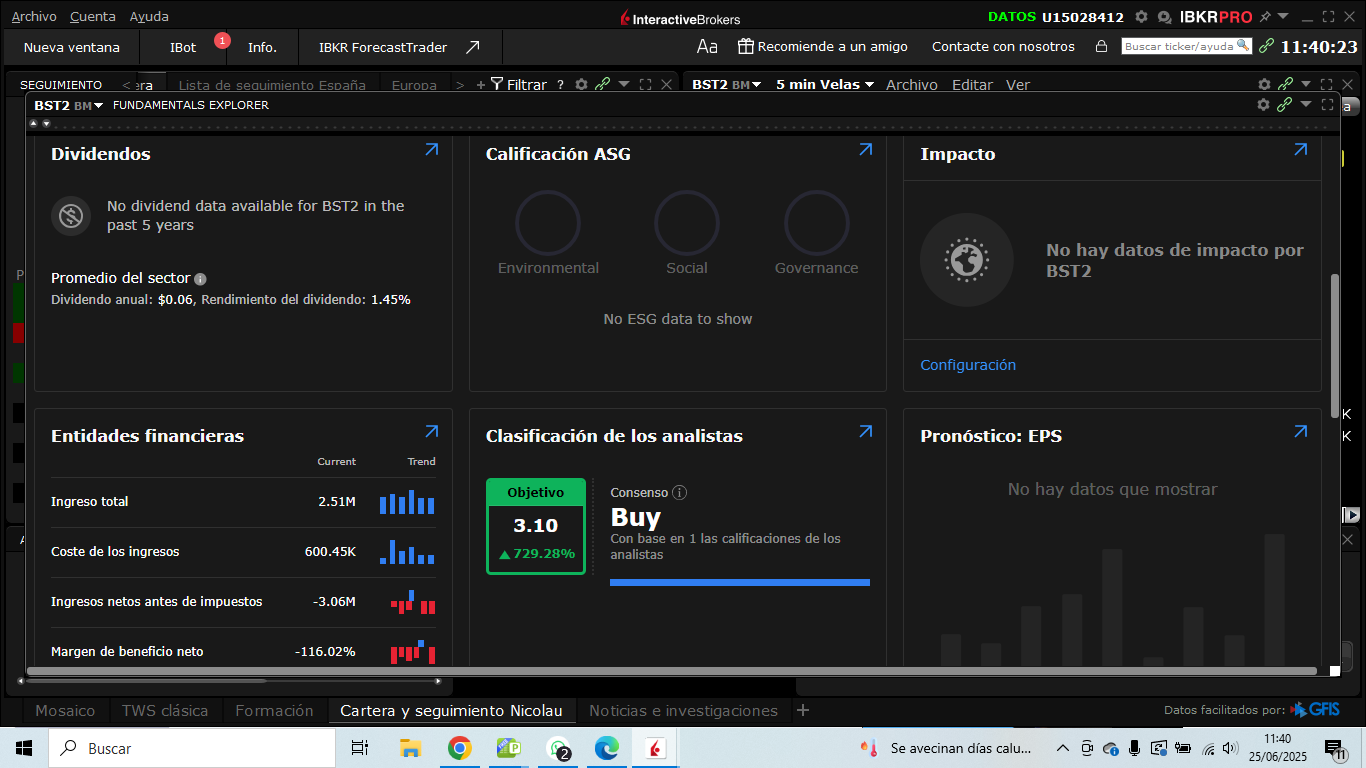This screenshot has height=768, width=1366.
Task: Open the gear settings in the Seguimiento panel
Action: pos(581,85)
